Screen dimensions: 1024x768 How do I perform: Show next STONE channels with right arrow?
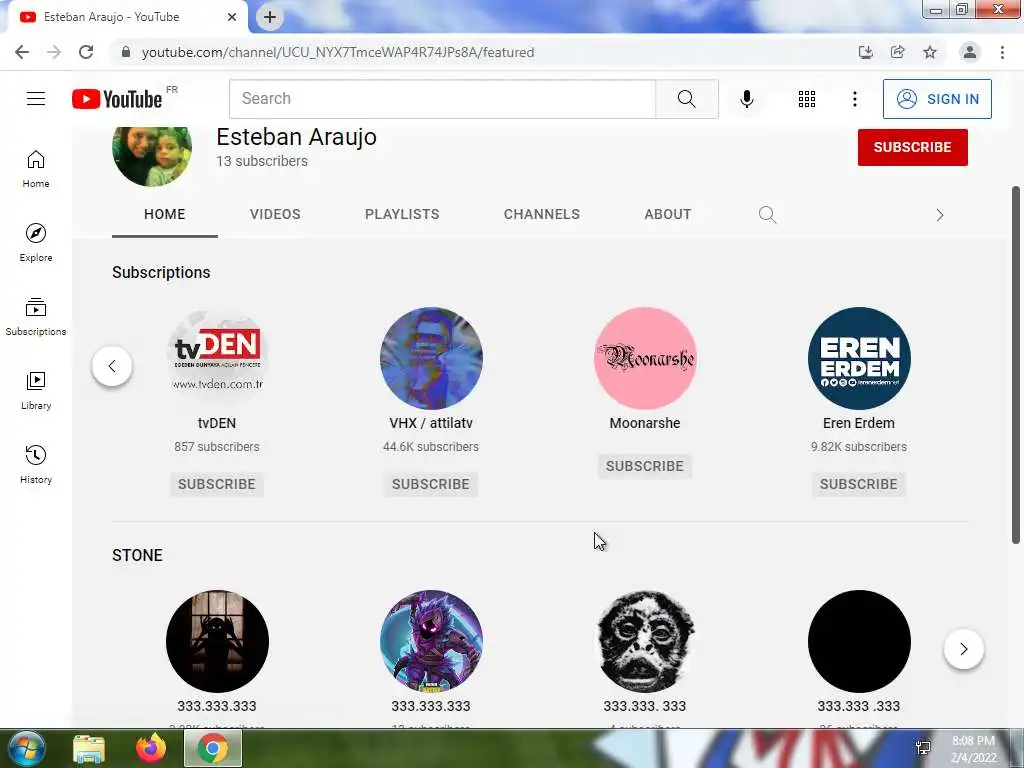964,649
